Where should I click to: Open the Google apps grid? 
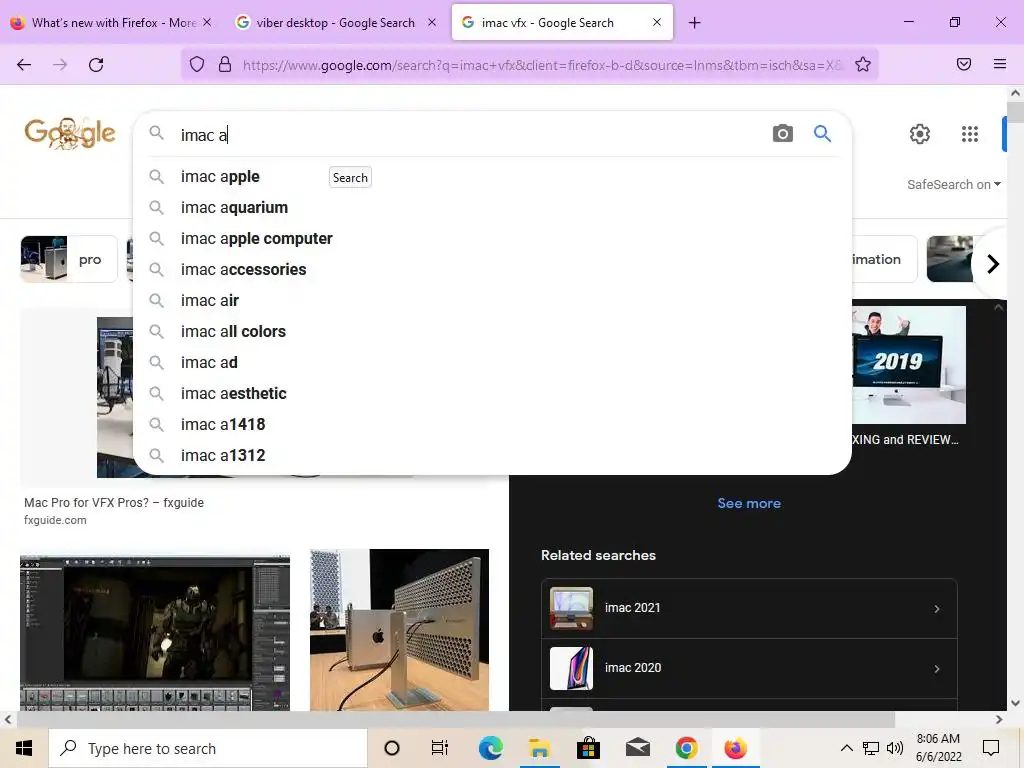(970, 134)
